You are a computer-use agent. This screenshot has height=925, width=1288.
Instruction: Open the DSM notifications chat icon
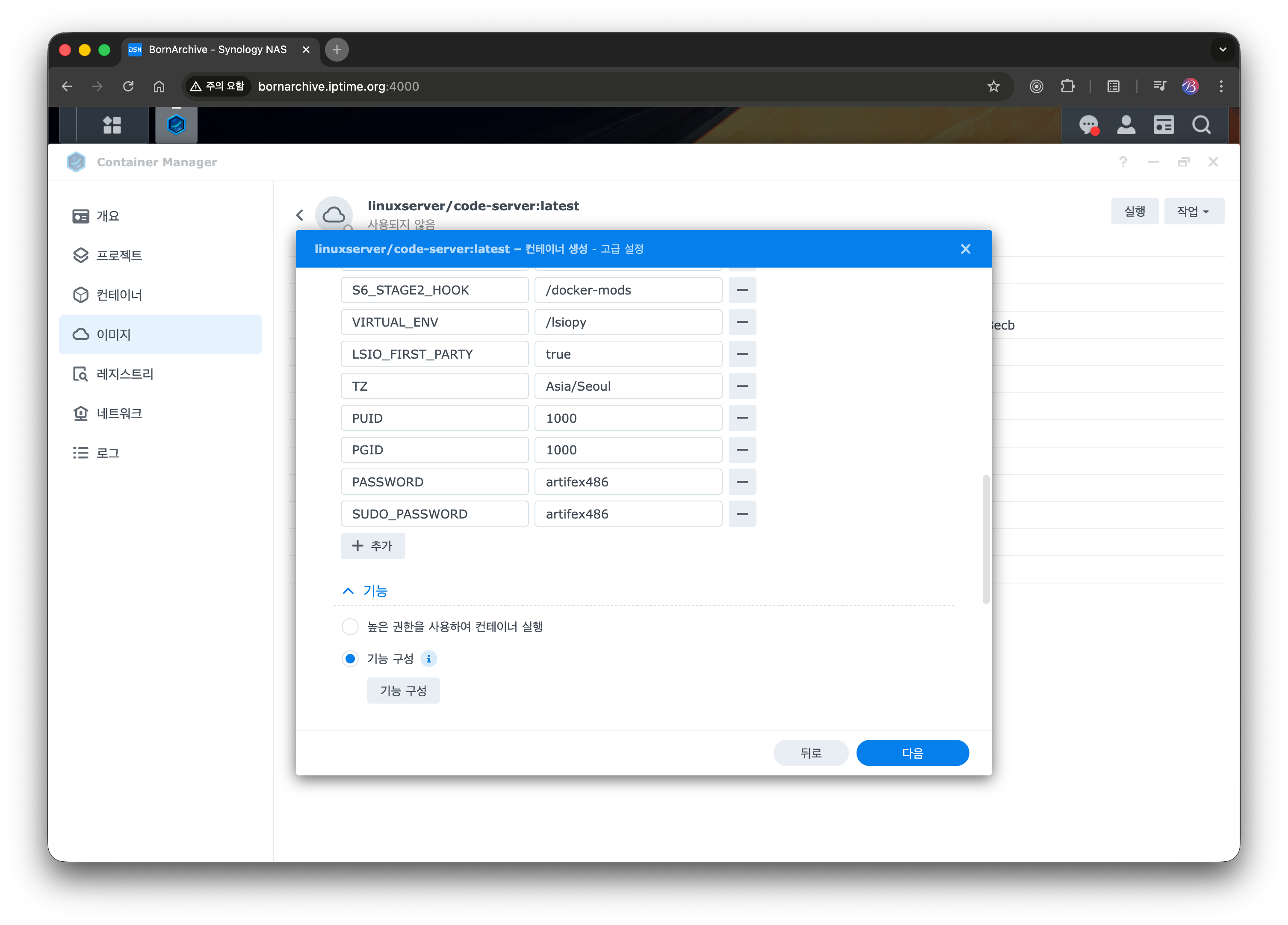1088,125
